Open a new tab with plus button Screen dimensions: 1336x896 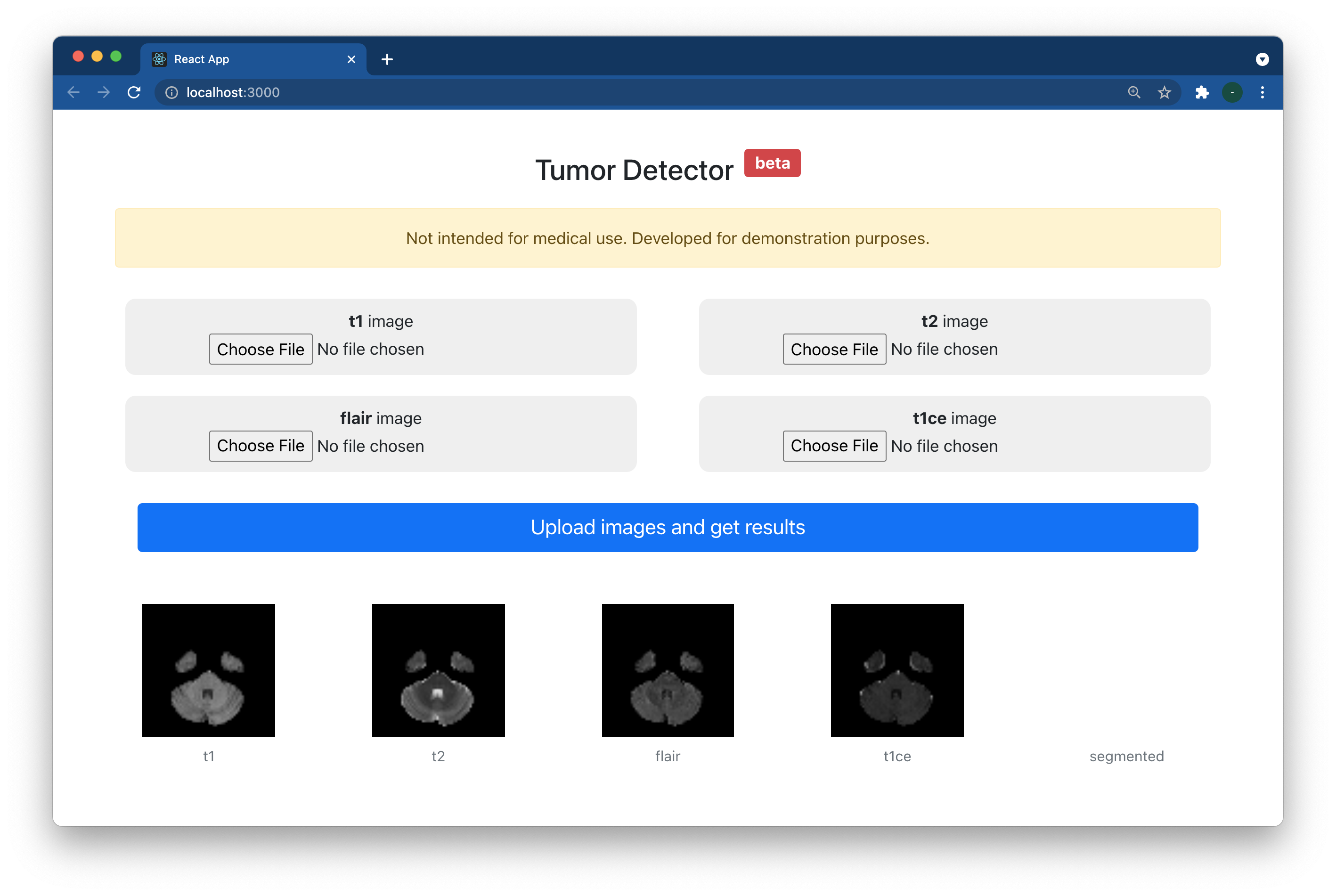click(387, 59)
